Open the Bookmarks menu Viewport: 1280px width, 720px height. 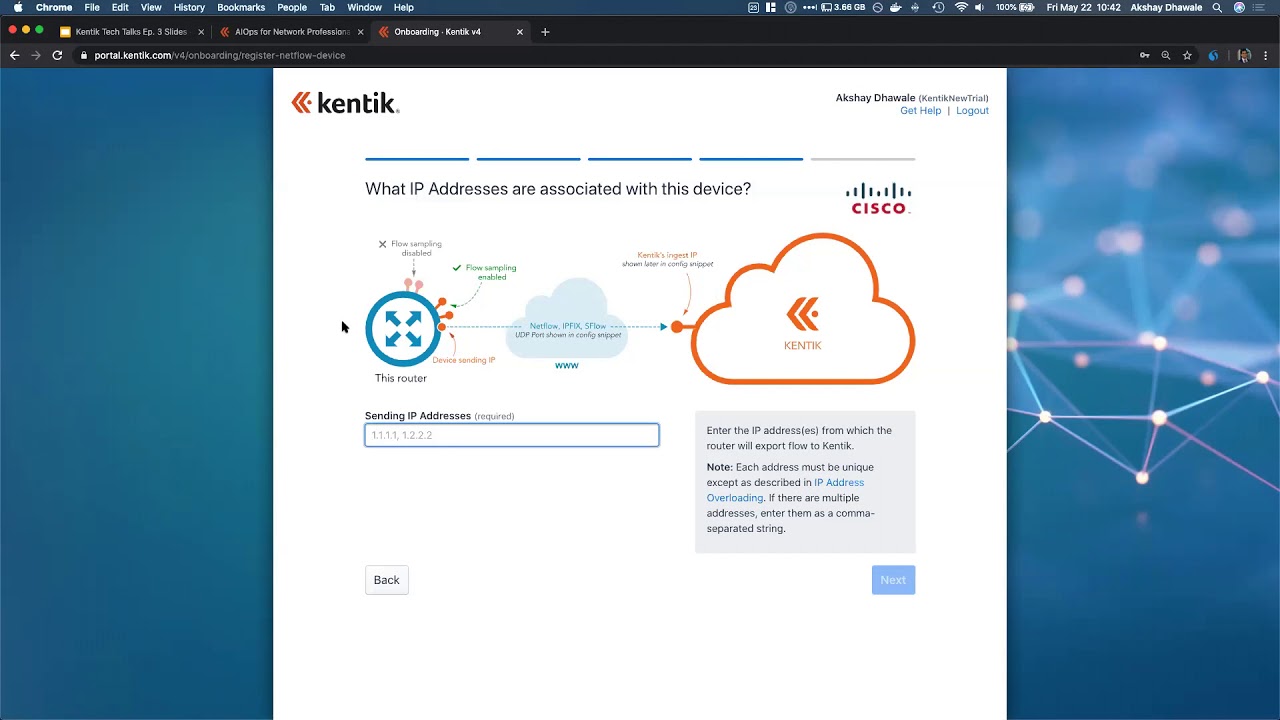coord(241,7)
